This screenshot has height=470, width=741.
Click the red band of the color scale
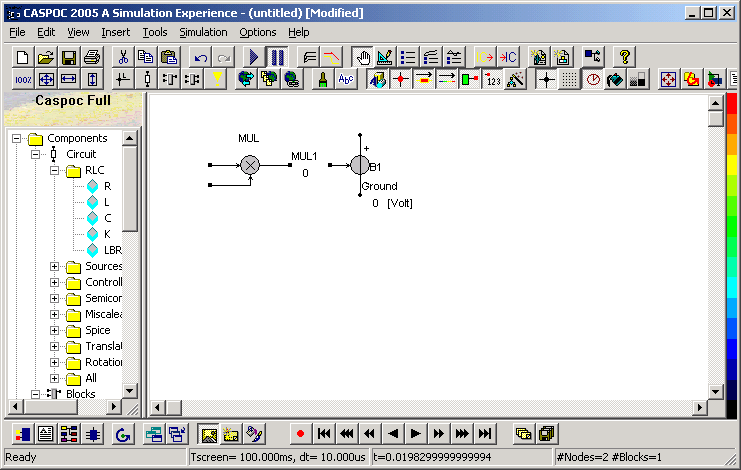click(732, 104)
